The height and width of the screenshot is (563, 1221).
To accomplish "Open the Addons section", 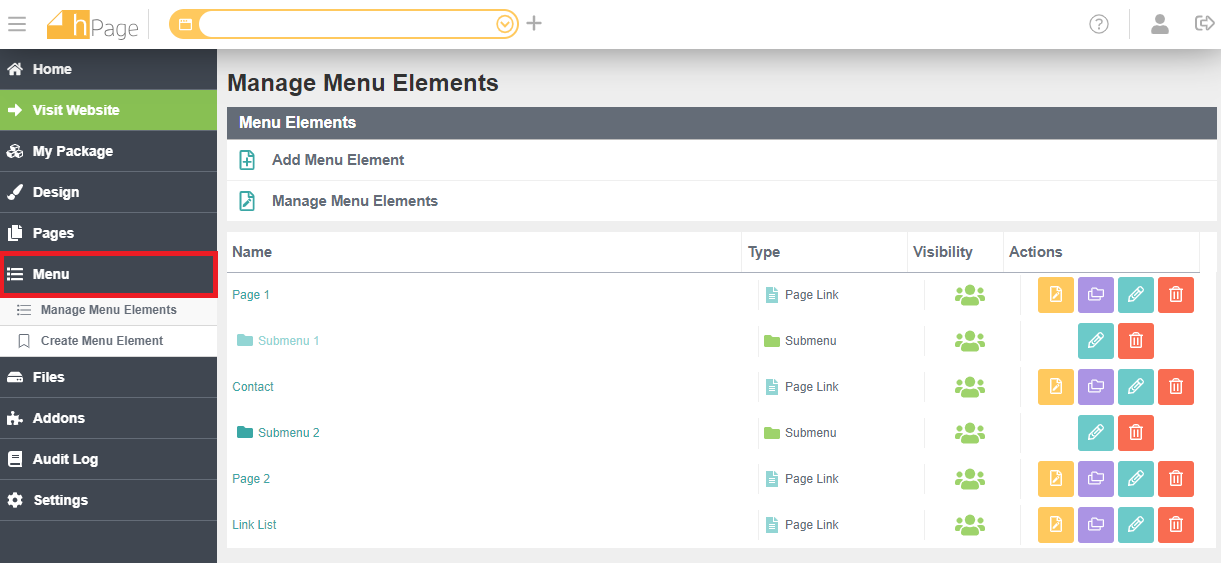I will tap(108, 418).
